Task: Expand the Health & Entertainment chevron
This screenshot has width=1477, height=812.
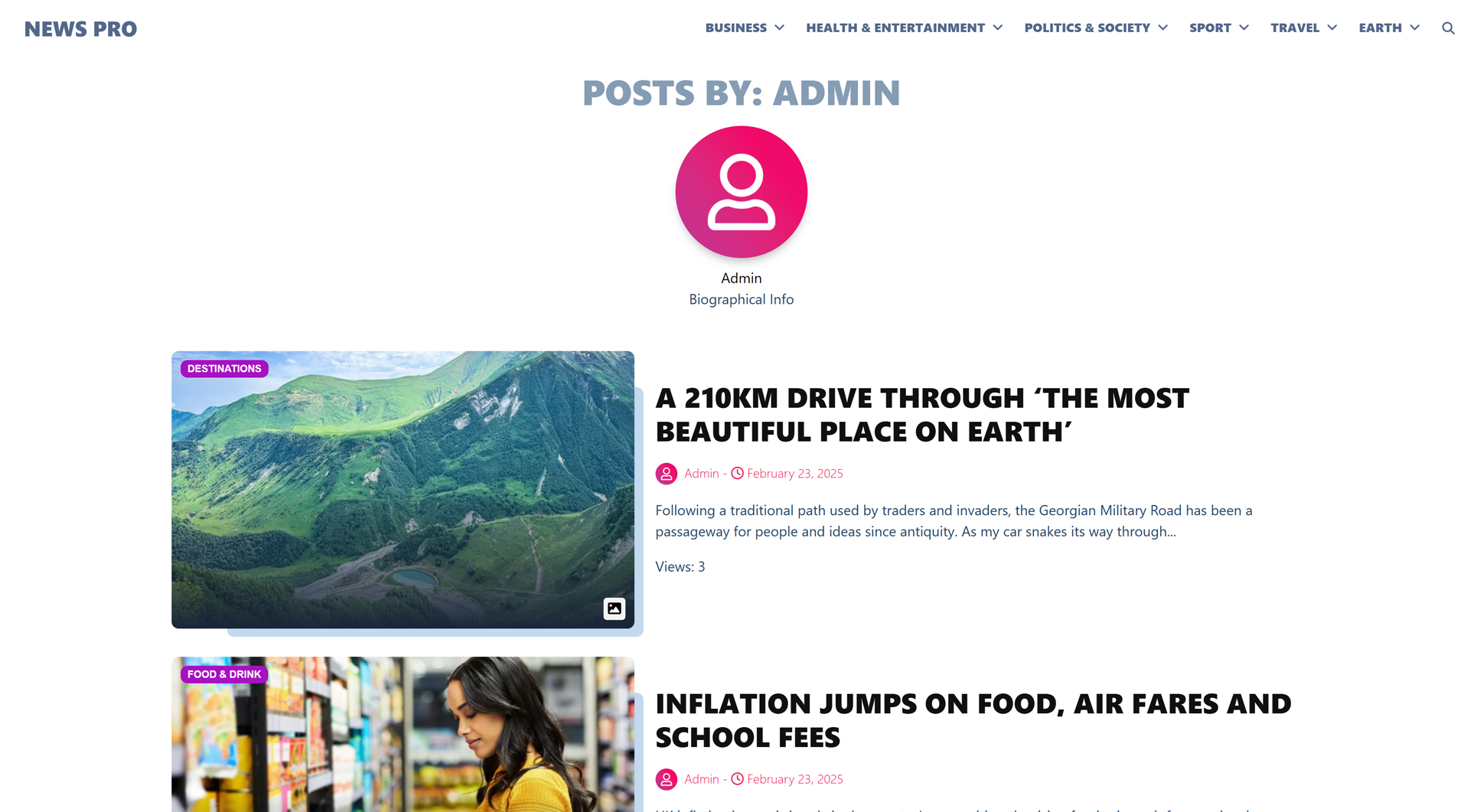Action: 997,28
